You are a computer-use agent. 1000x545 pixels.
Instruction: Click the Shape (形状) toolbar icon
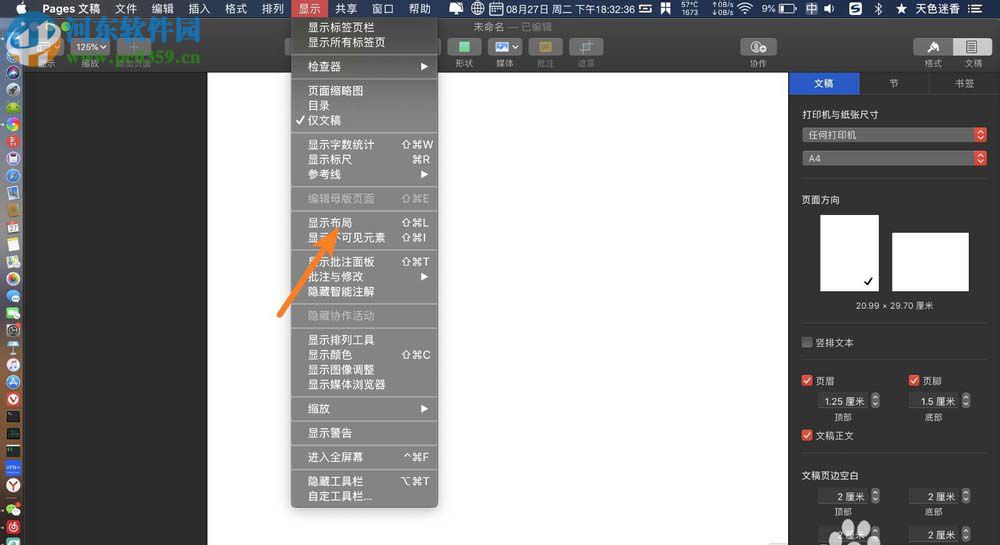[x=464, y=47]
